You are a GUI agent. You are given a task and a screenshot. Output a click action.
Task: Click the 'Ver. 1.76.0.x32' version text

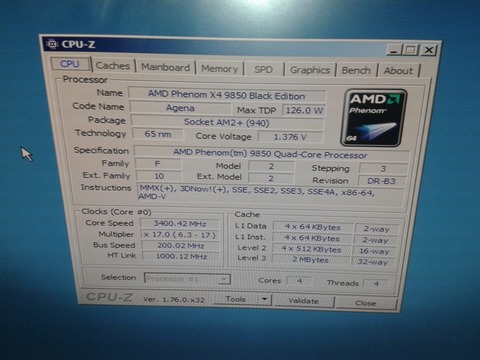pyautogui.click(x=174, y=299)
